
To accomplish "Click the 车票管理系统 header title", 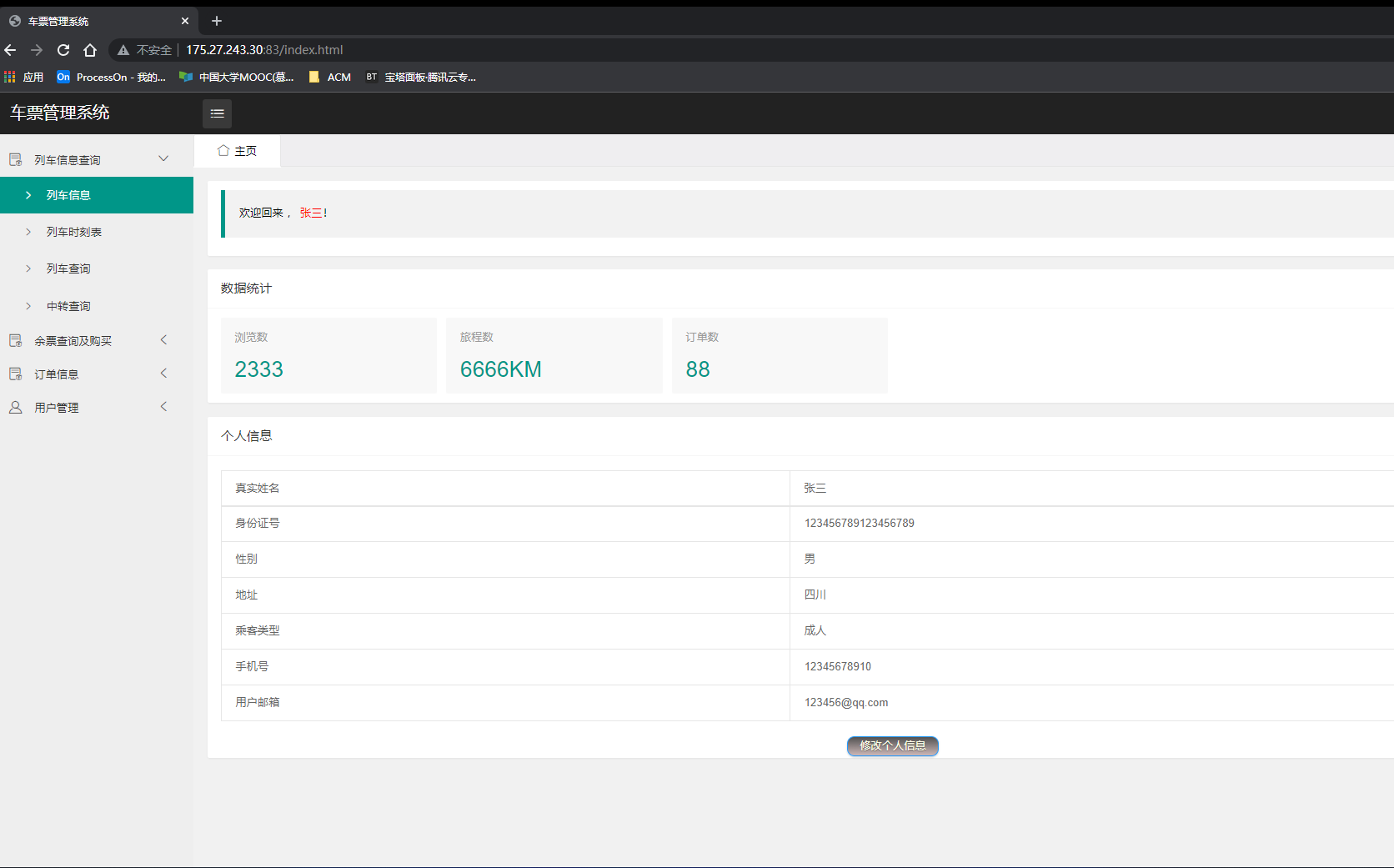I will 60,113.
